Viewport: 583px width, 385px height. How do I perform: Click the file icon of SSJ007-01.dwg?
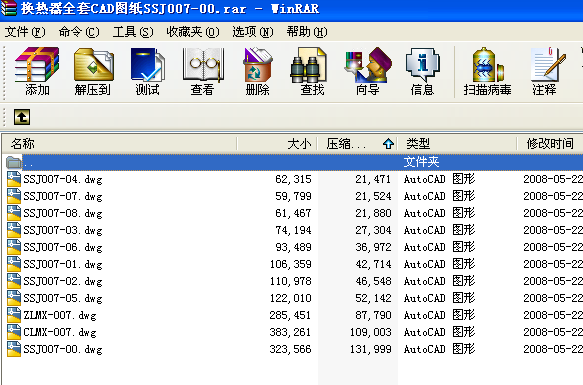click(x=14, y=264)
